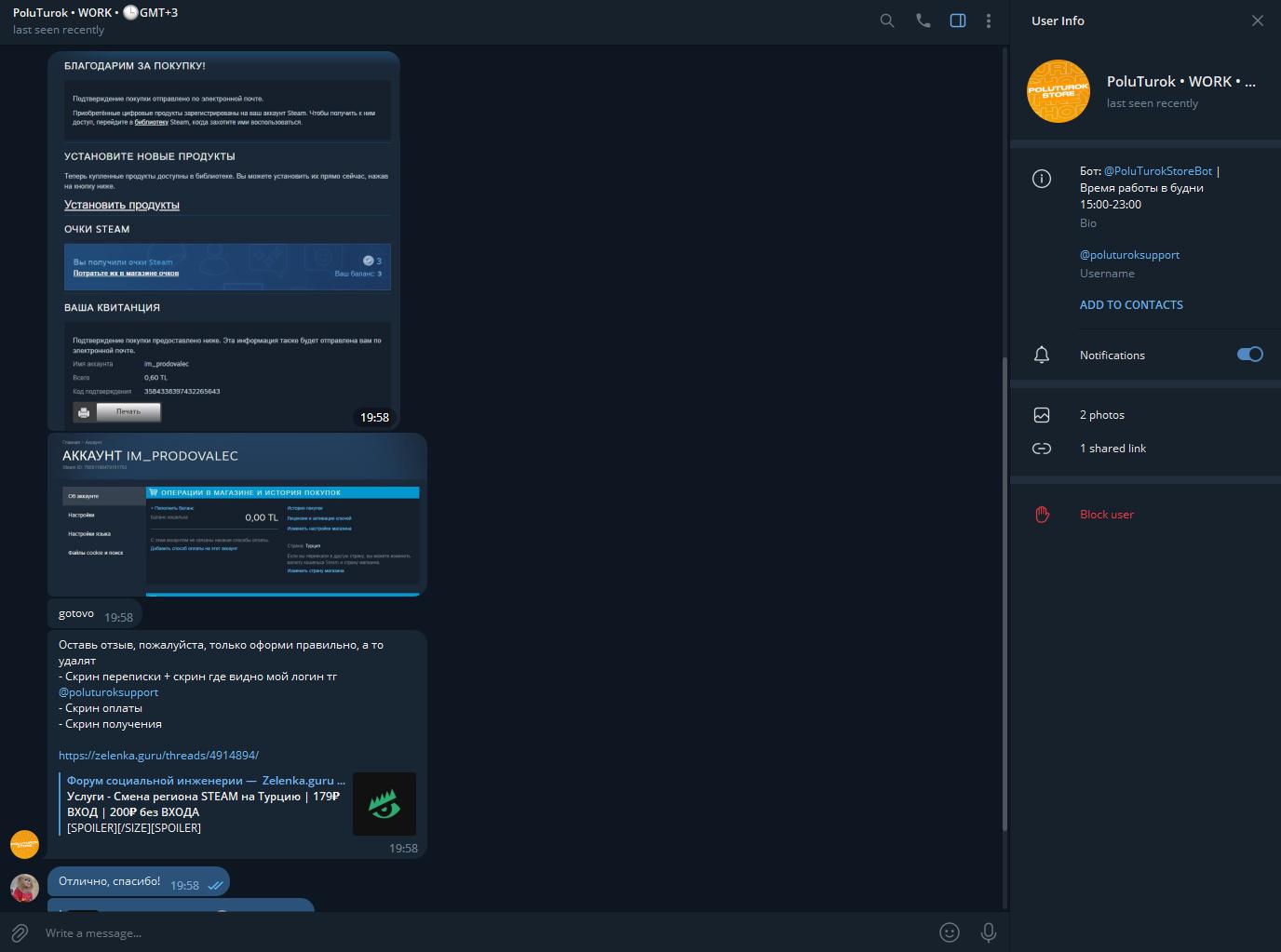The width and height of the screenshot is (1281, 952).
Task: Toggle the right sidebar panel icon
Action: 957,20
